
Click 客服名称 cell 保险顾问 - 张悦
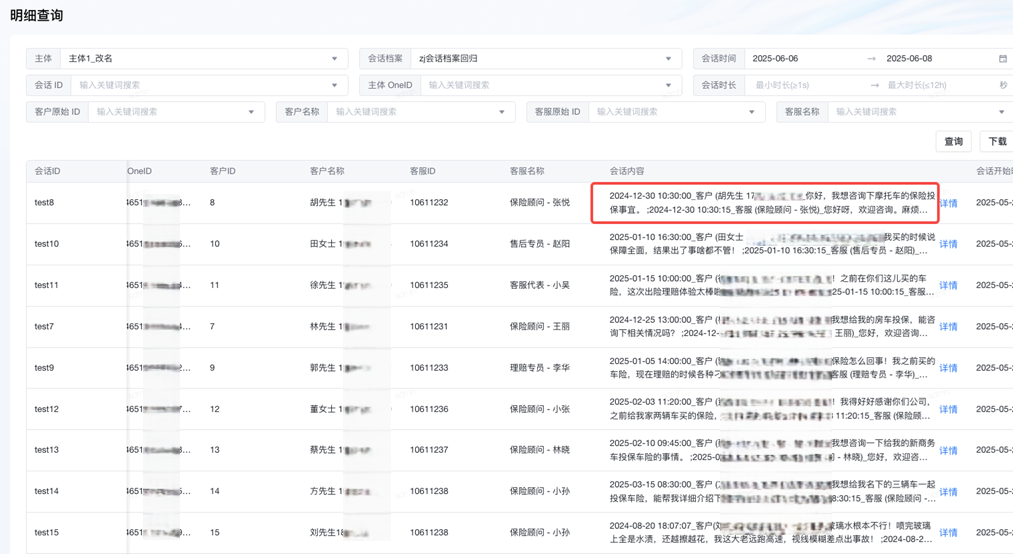pyautogui.click(x=539, y=203)
